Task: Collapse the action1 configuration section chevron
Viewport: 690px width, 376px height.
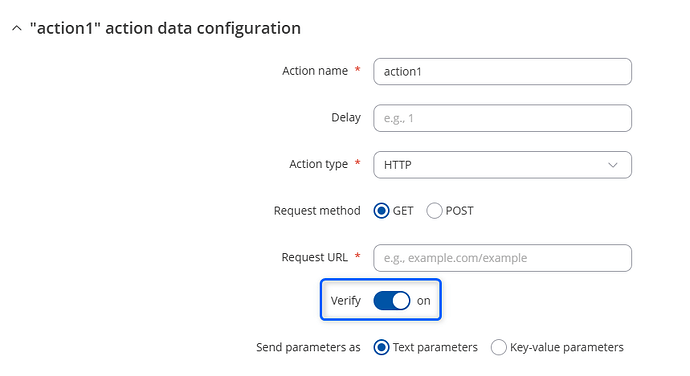Action: coord(17,29)
